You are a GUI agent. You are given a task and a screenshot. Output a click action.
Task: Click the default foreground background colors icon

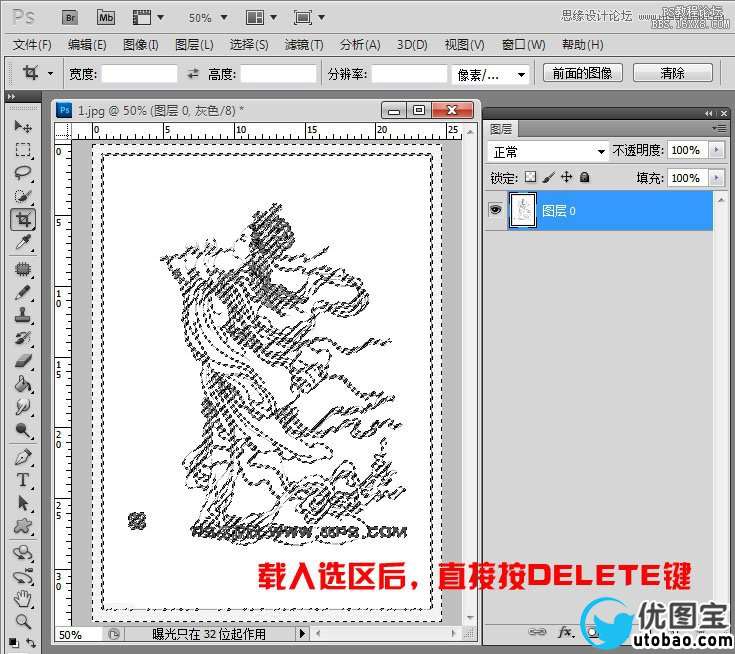[14, 643]
